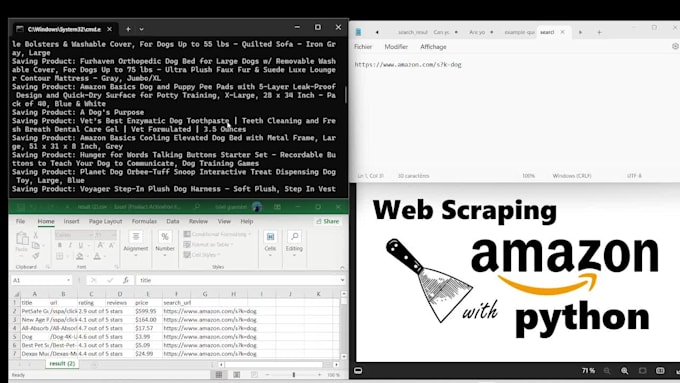This screenshot has height=383, width=680.
Task: Open Cell Styles dropdown
Action: 202,255
